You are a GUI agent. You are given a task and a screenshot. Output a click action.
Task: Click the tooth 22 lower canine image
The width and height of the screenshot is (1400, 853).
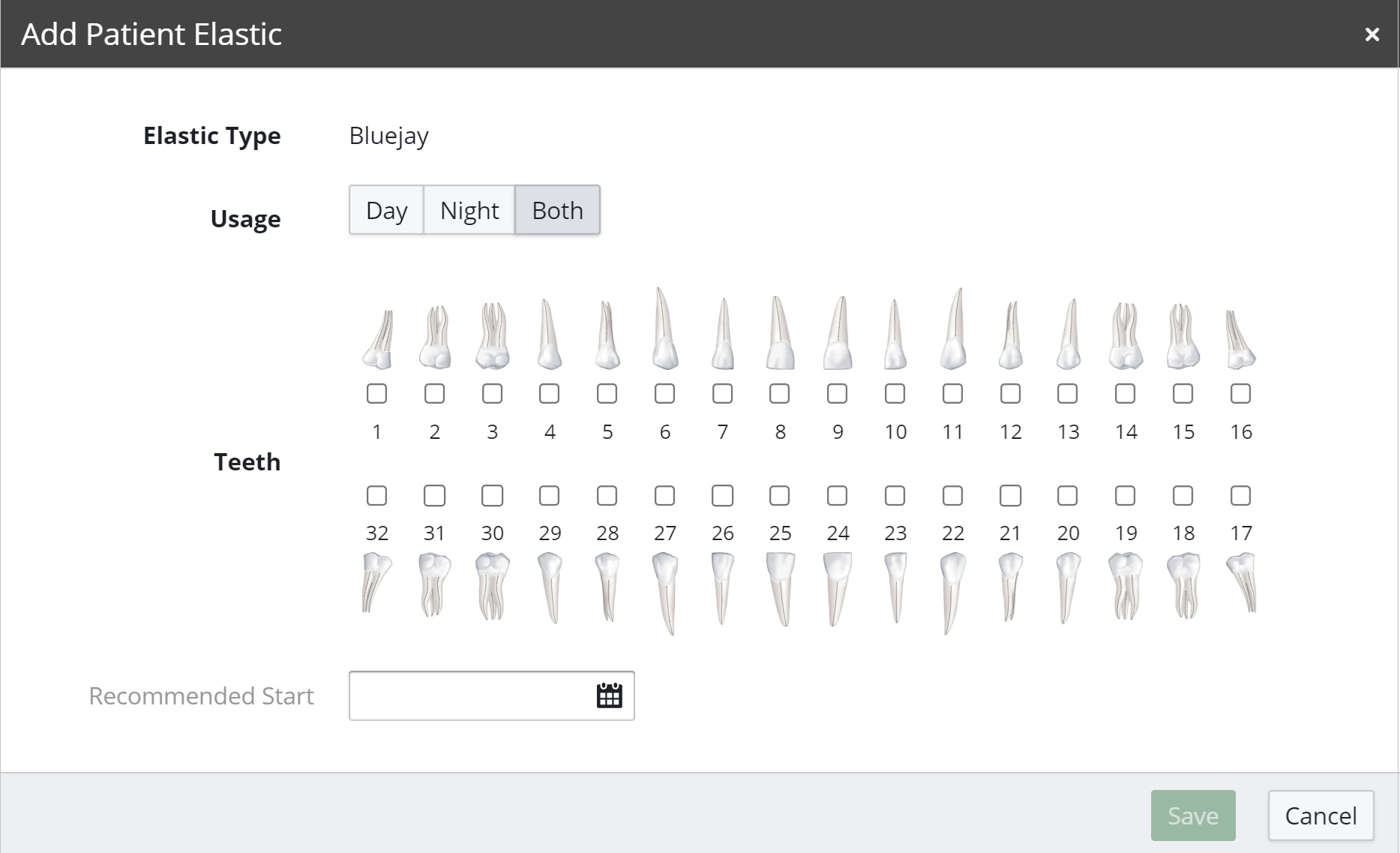pos(952,594)
